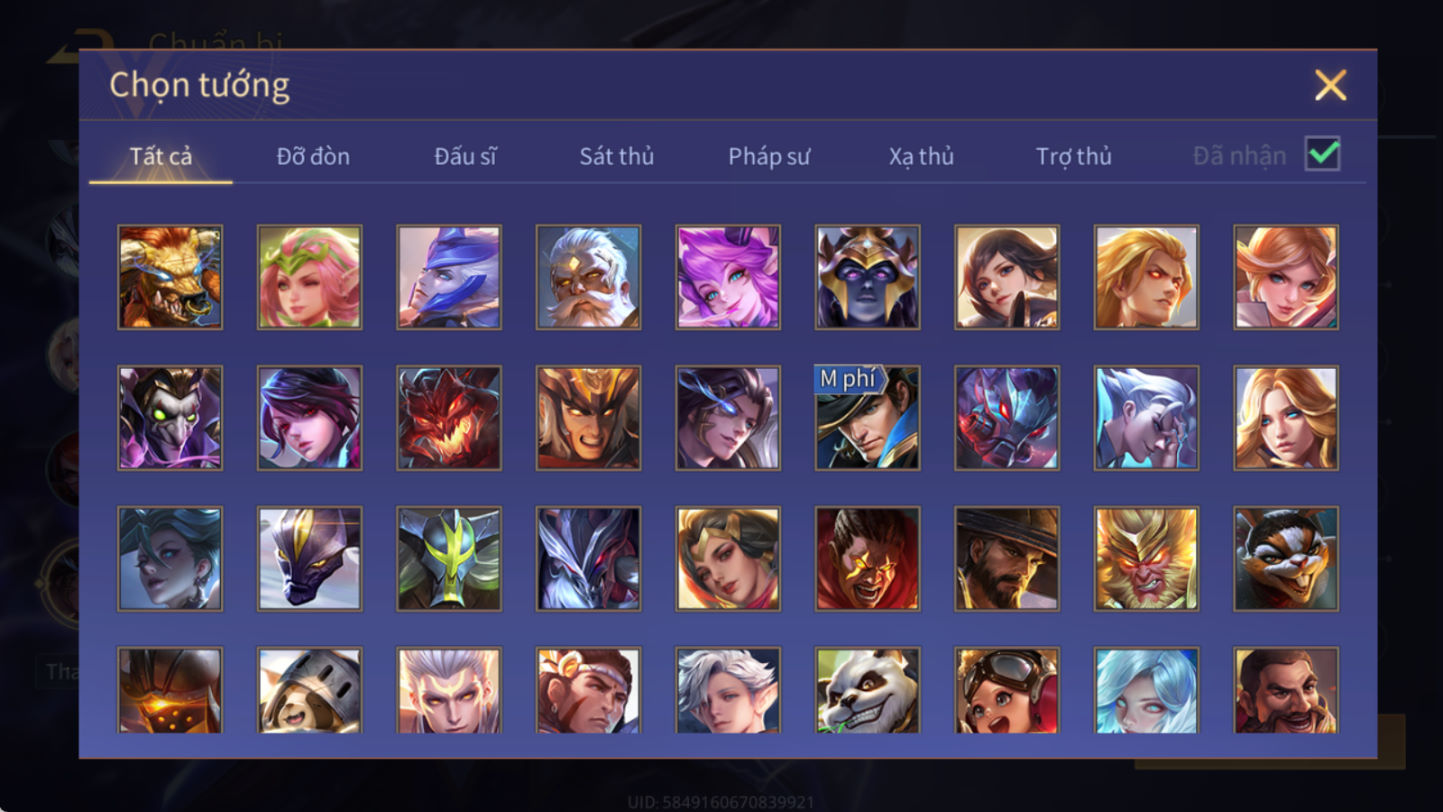
Task: Pick the goggles-wearing child pilot hero
Action: 1007,691
